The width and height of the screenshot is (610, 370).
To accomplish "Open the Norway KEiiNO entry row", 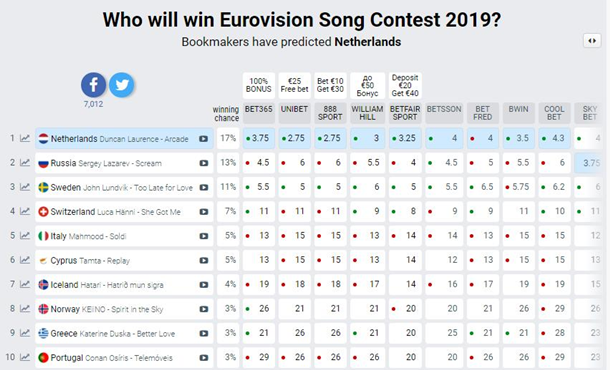I will click(x=124, y=309).
